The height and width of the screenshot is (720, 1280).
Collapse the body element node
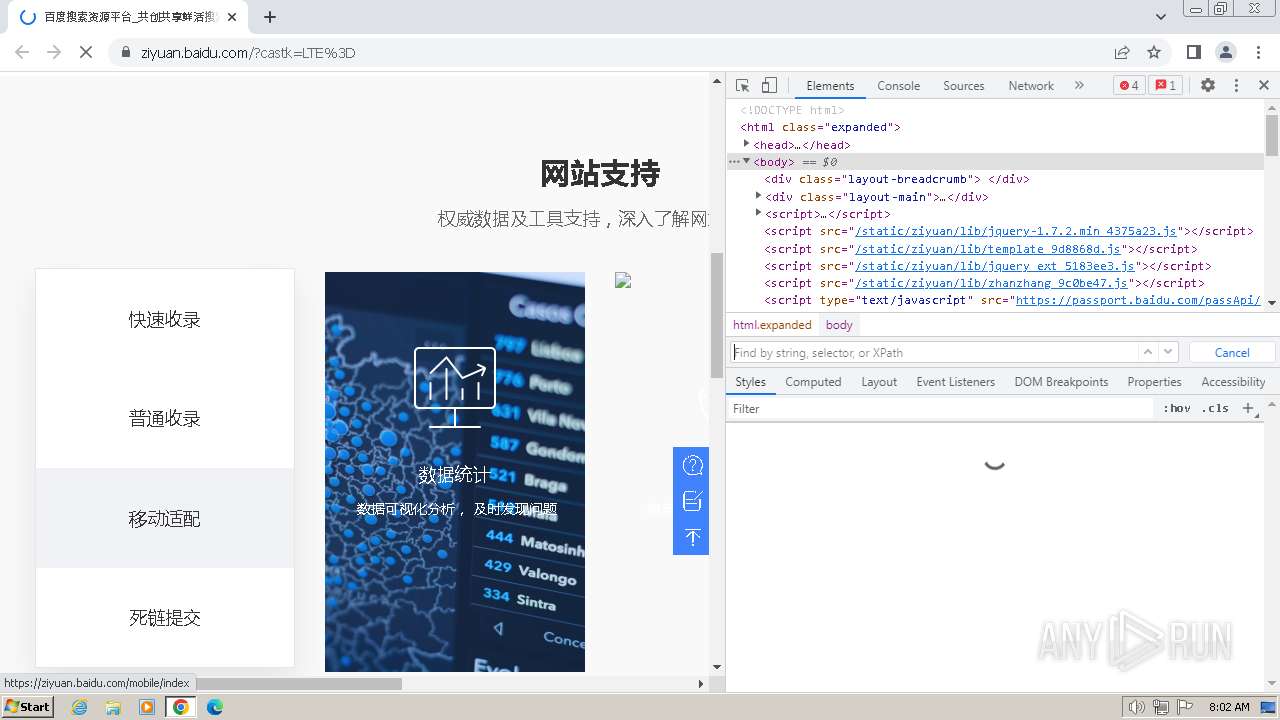(x=746, y=161)
